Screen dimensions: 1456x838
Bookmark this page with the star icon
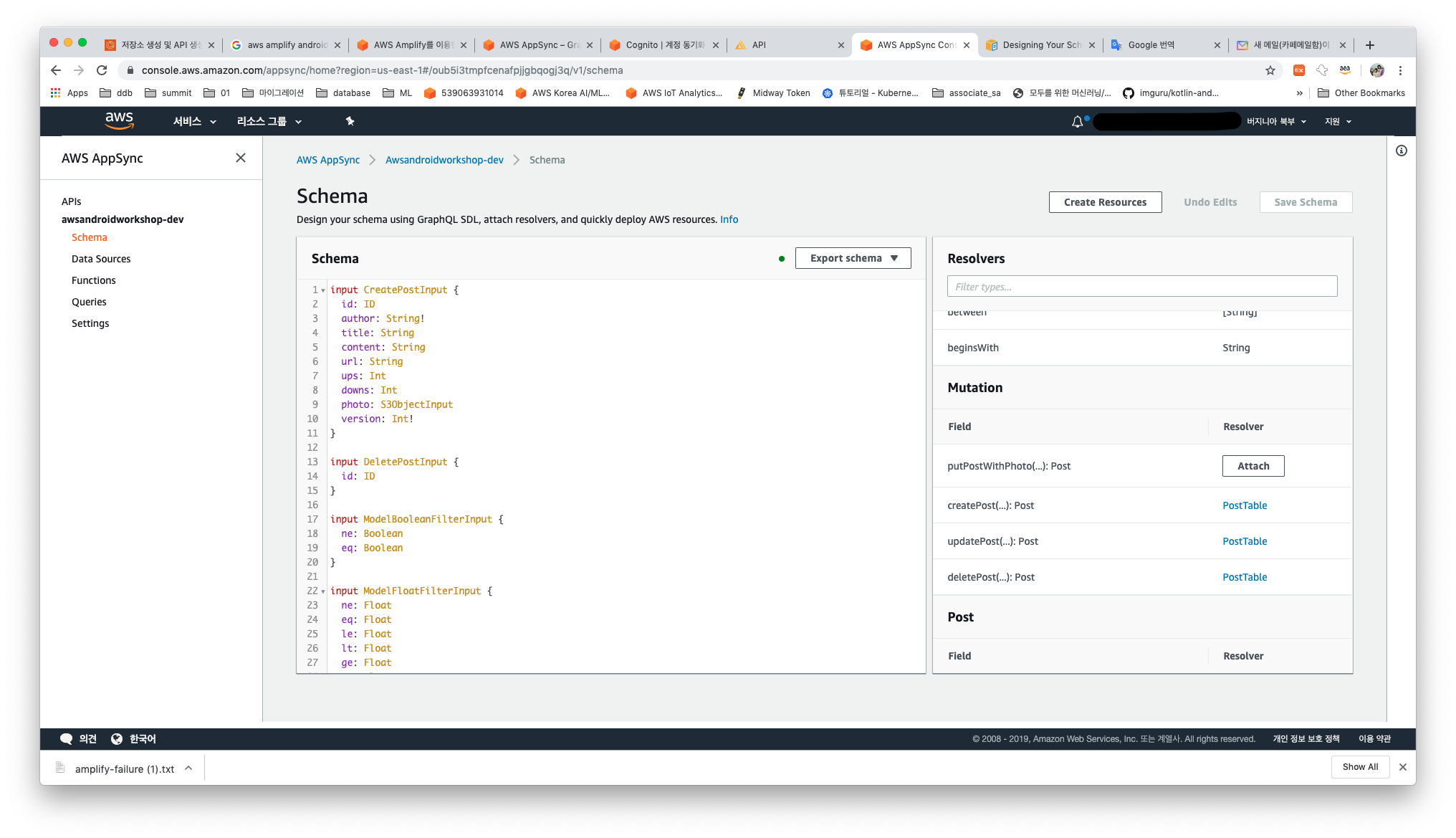(1270, 70)
